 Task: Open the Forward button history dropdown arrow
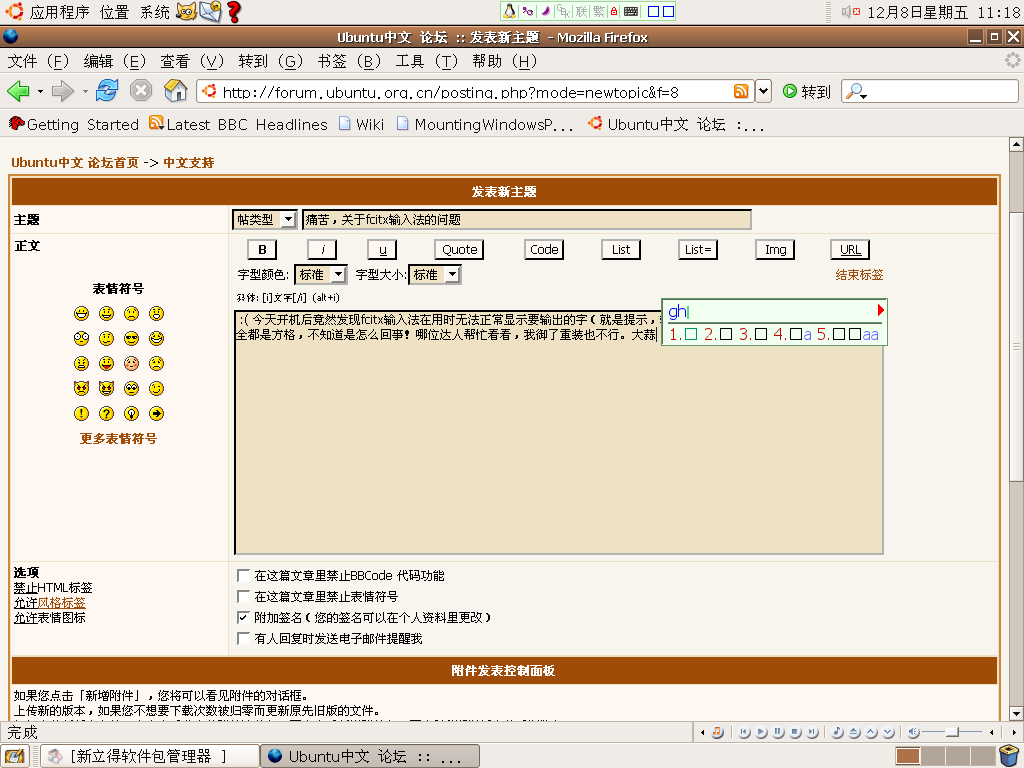point(85,91)
